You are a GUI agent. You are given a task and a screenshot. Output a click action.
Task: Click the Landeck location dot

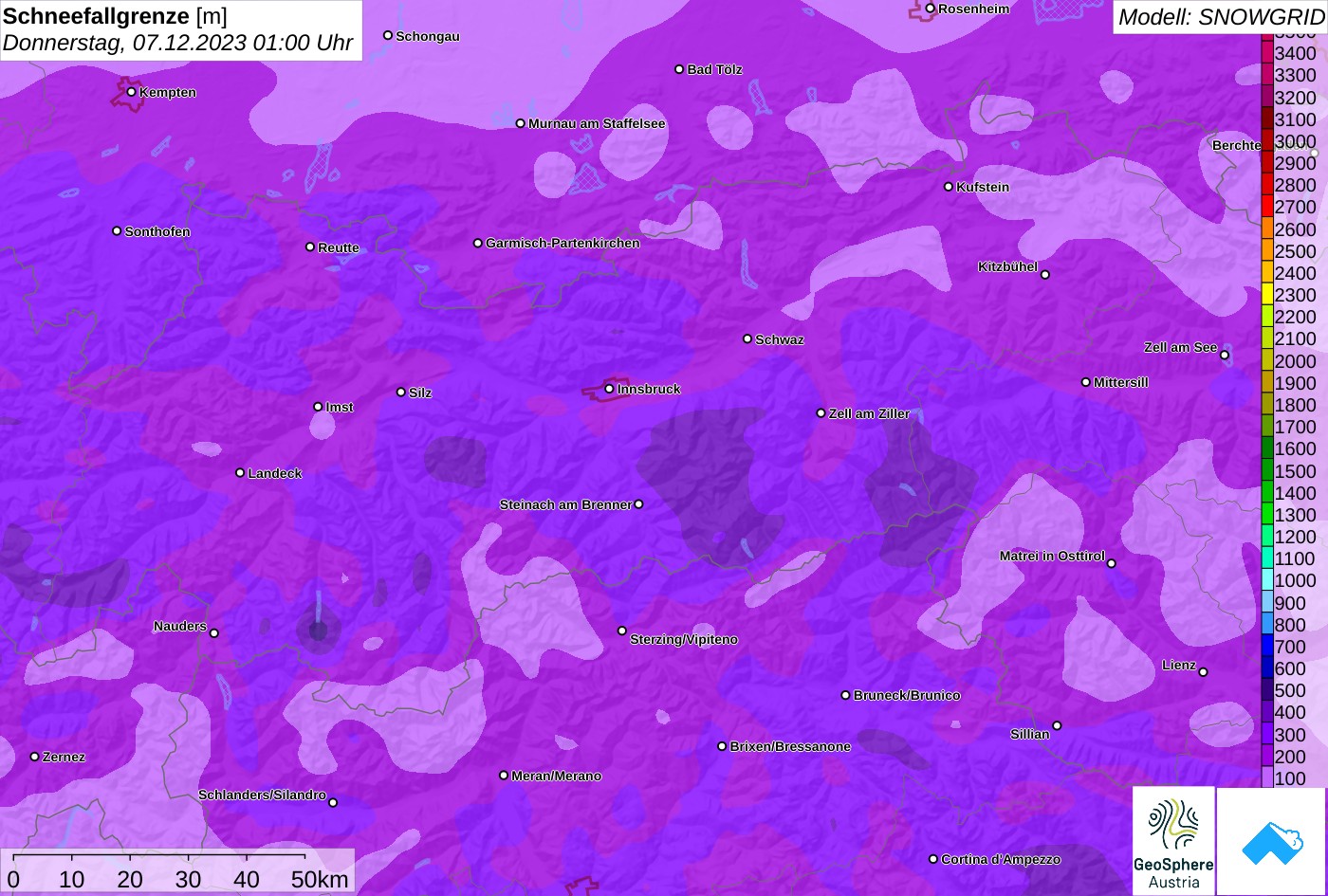pyautogui.click(x=240, y=472)
